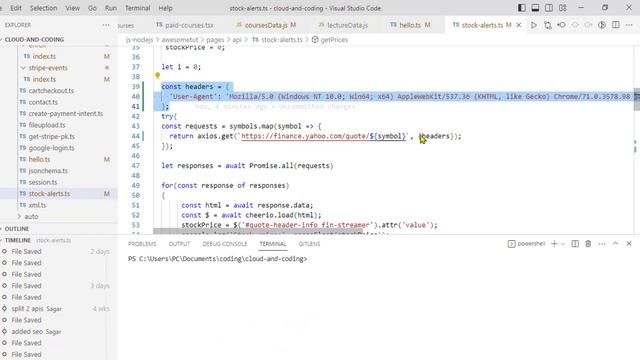
Task: Maximize the panel with the up chevron
Action: (616, 244)
